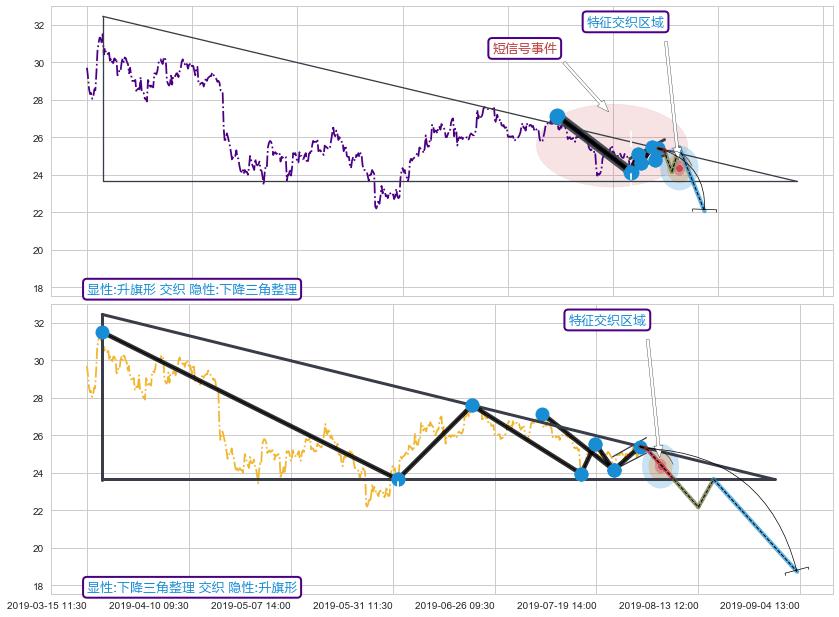Select 特征交织区域 label in top chart
The height and width of the screenshot is (617, 839).
coord(625,22)
